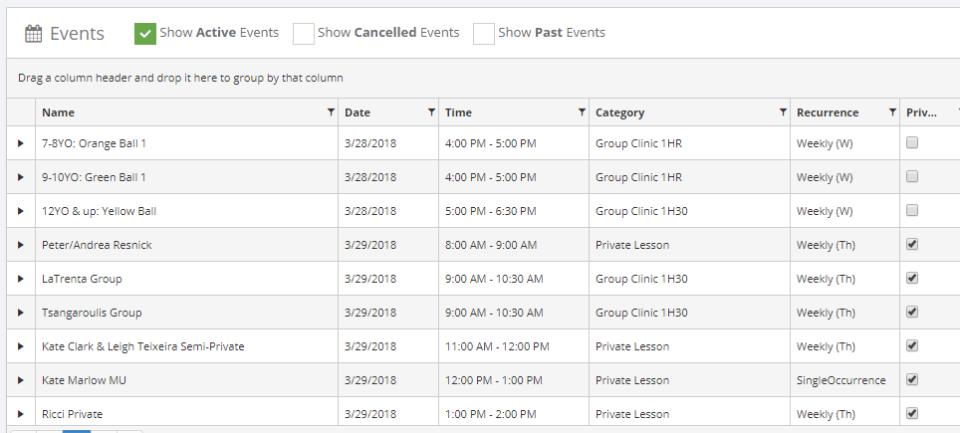Open the Category column filter icon
Screen dimensions: 960x433
tap(783, 112)
